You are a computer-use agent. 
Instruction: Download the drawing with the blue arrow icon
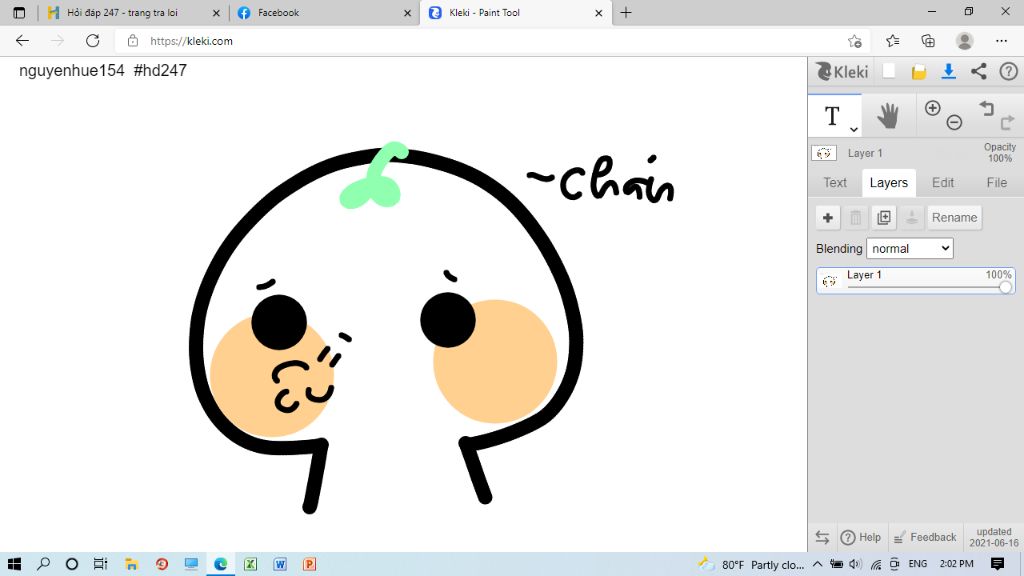pos(948,71)
